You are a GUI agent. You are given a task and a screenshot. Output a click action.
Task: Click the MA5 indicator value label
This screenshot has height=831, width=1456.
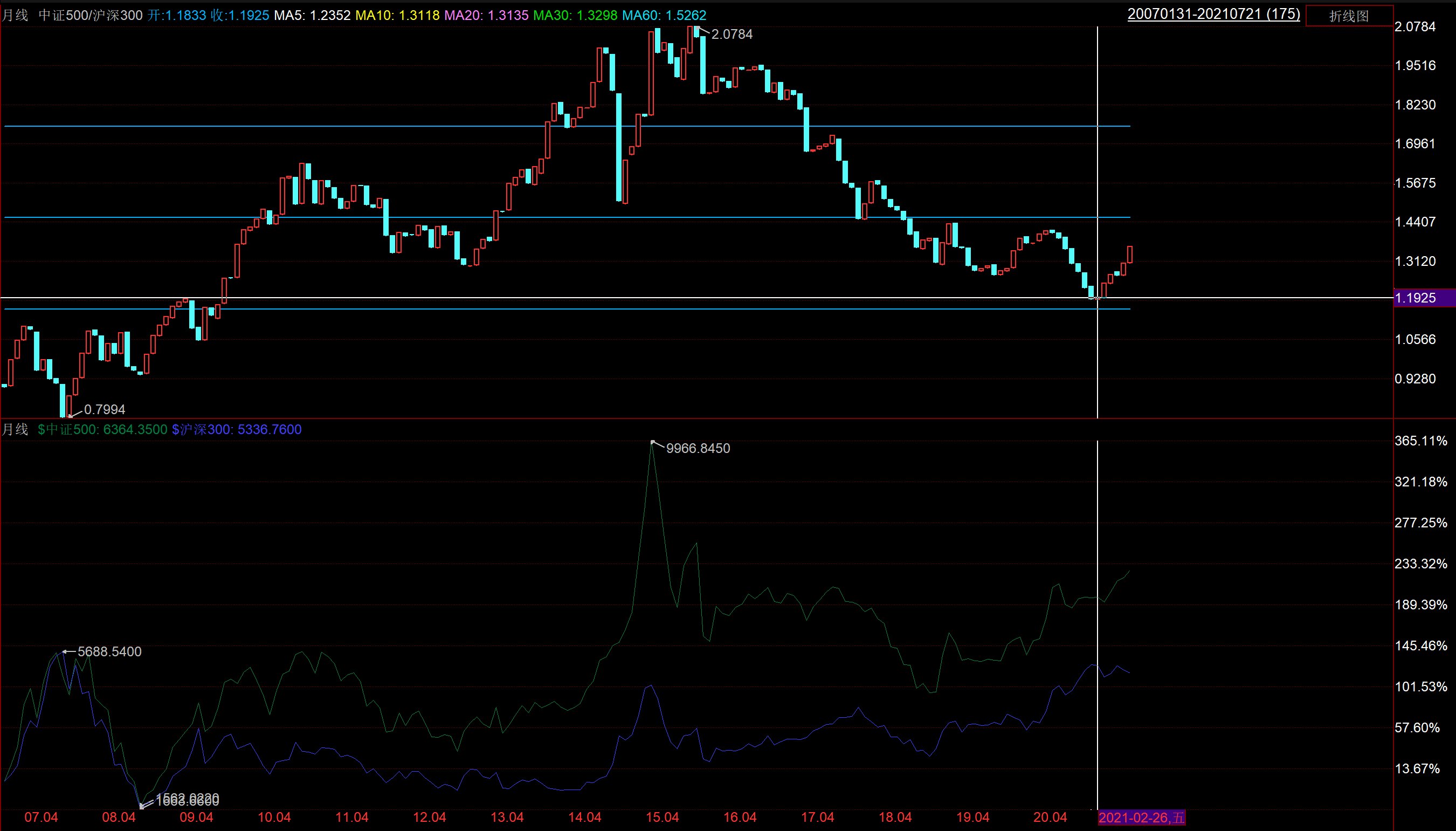pyautogui.click(x=312, y=15)
